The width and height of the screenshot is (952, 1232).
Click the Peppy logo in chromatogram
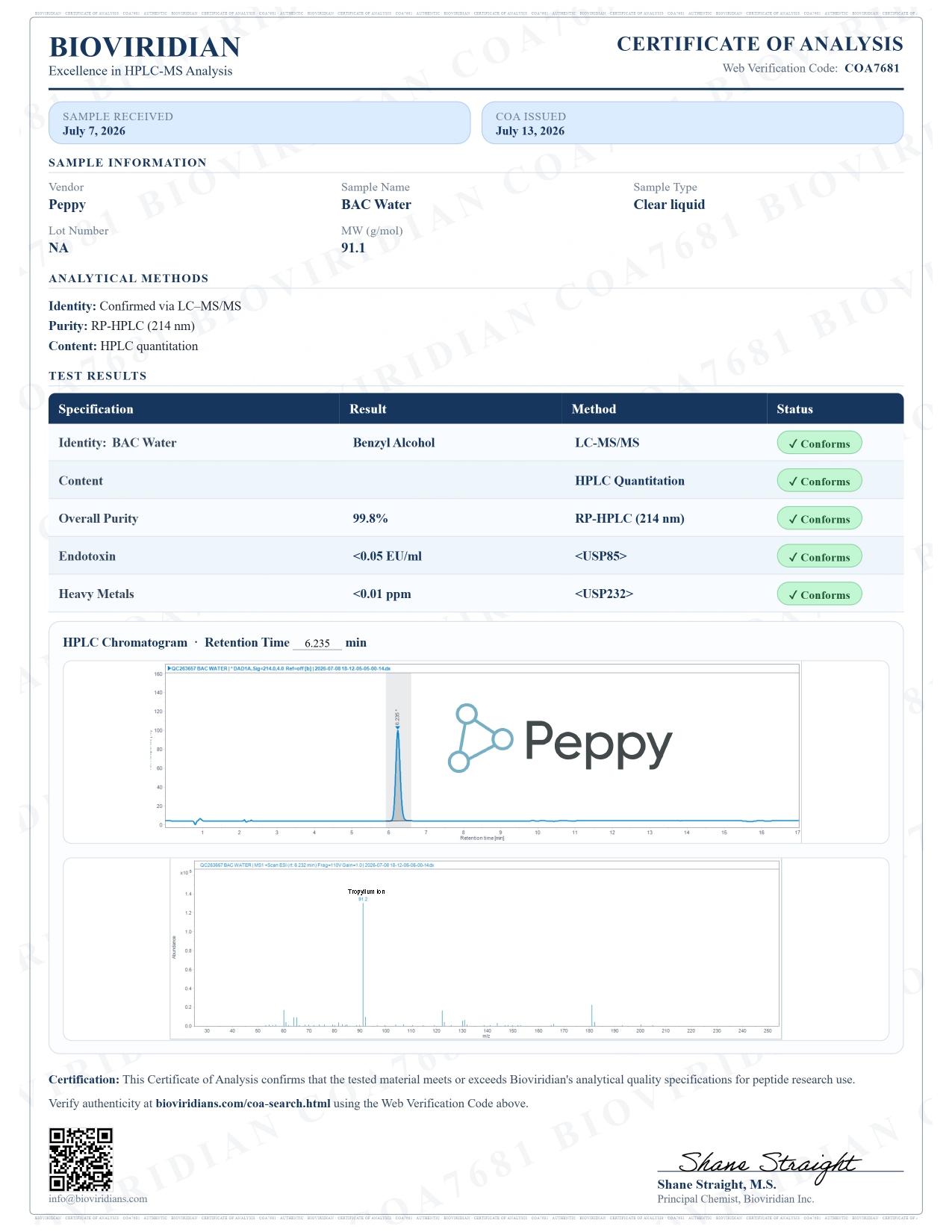pos(560,738)
